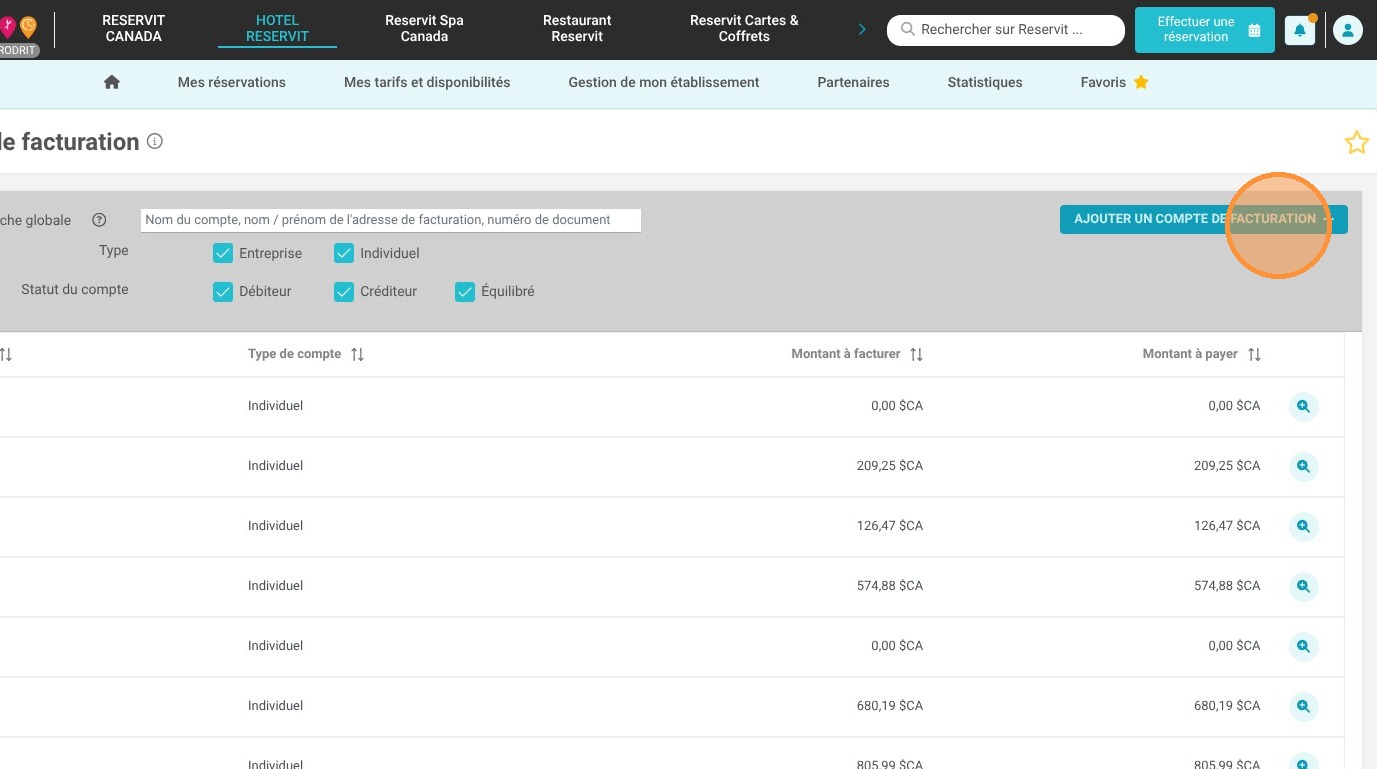Toggle the Créditeur status checkbox
The image size is (1377, 769).
(x=344, y=291)
